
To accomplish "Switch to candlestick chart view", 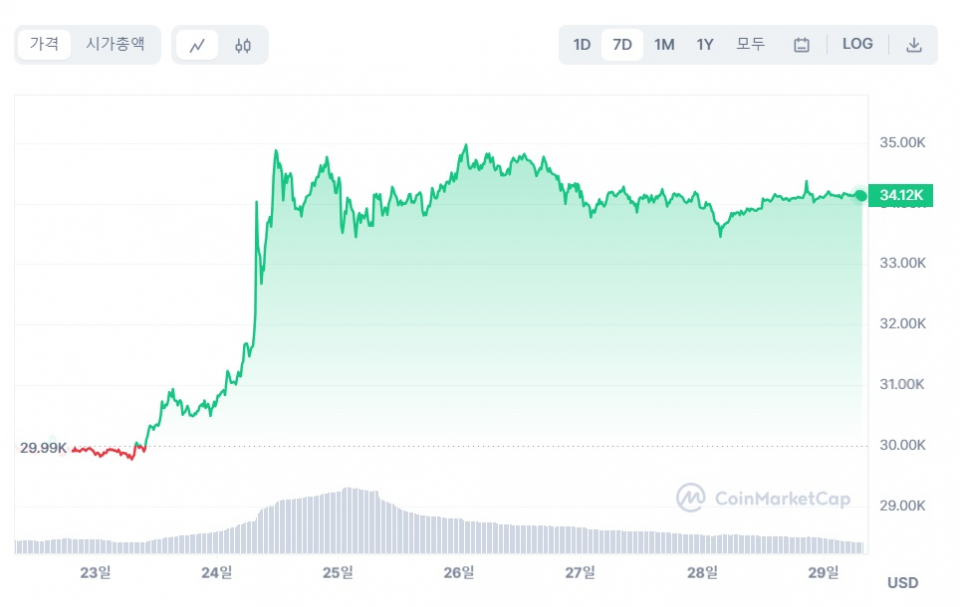I will tap(243, 45).
